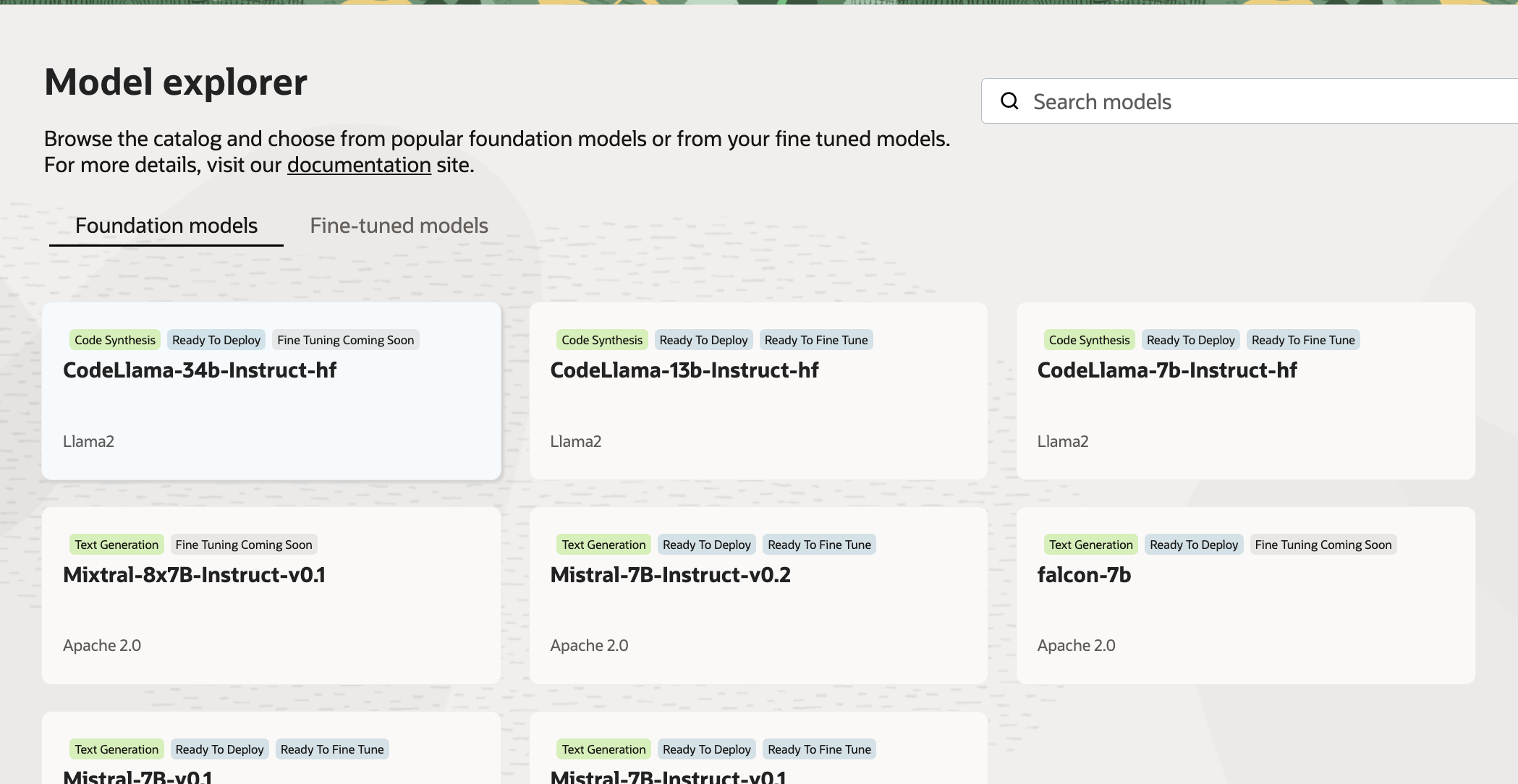
Task: Click the Mistral-7B-Instruct-v0.1 model title
Action: (668, 777)
